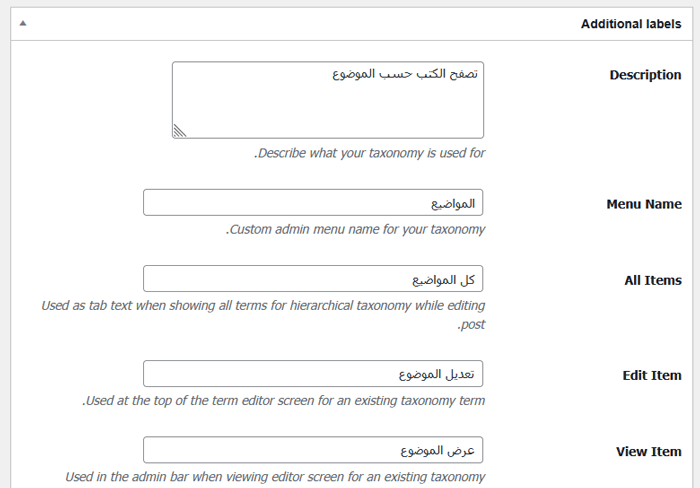Click the "Used at the top" help text
This screenshot has width=700, height=488.
[284, 400]
